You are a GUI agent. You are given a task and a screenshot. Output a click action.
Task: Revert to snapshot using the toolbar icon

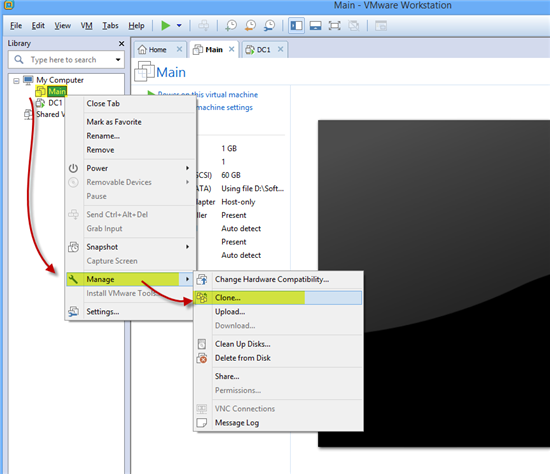250,26
